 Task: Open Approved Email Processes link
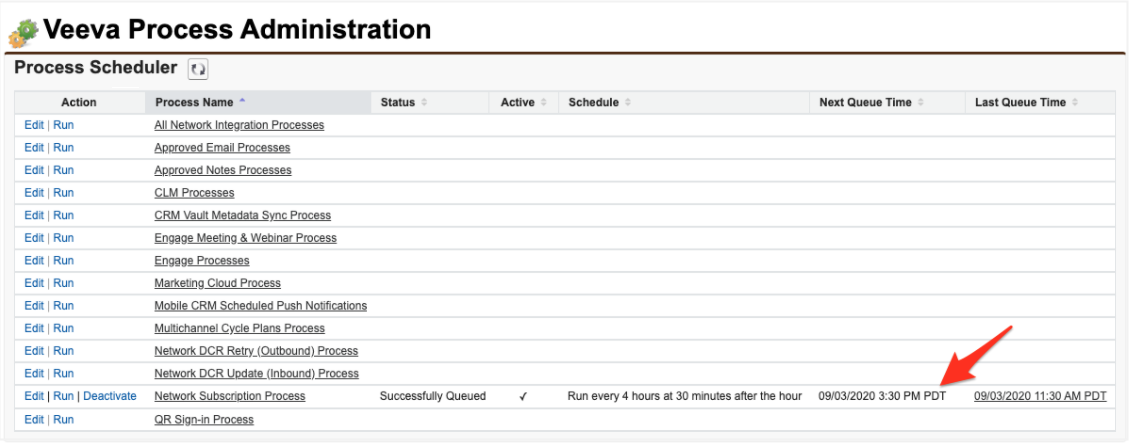click(x=222, y=148)
